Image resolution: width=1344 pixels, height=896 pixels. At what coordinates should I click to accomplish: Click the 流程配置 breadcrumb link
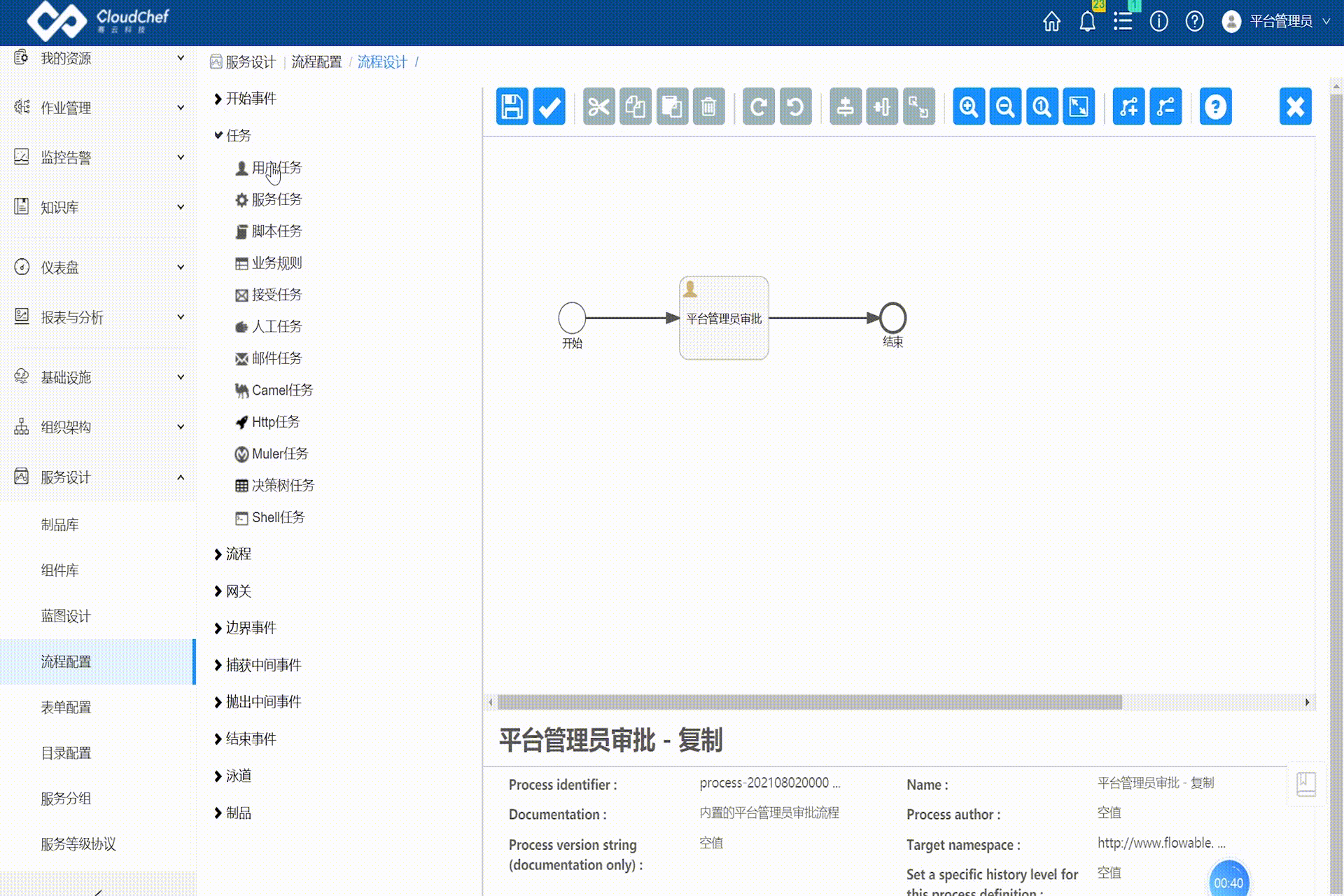coord(316,62)
